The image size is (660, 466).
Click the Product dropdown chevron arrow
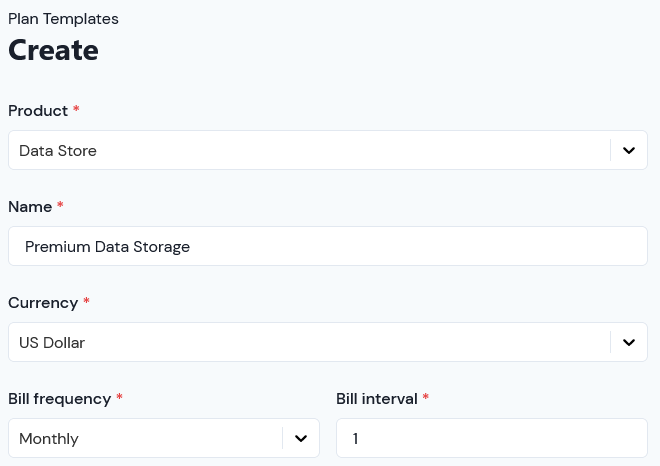point(629,150)
